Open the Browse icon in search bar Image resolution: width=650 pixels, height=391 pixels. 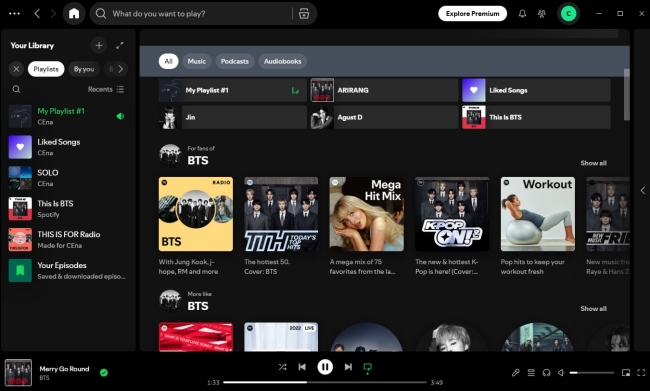point(304,14)
